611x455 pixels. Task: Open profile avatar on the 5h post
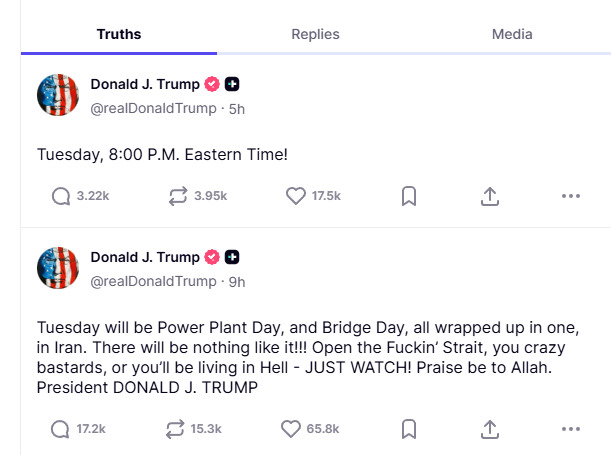point(58,95)
